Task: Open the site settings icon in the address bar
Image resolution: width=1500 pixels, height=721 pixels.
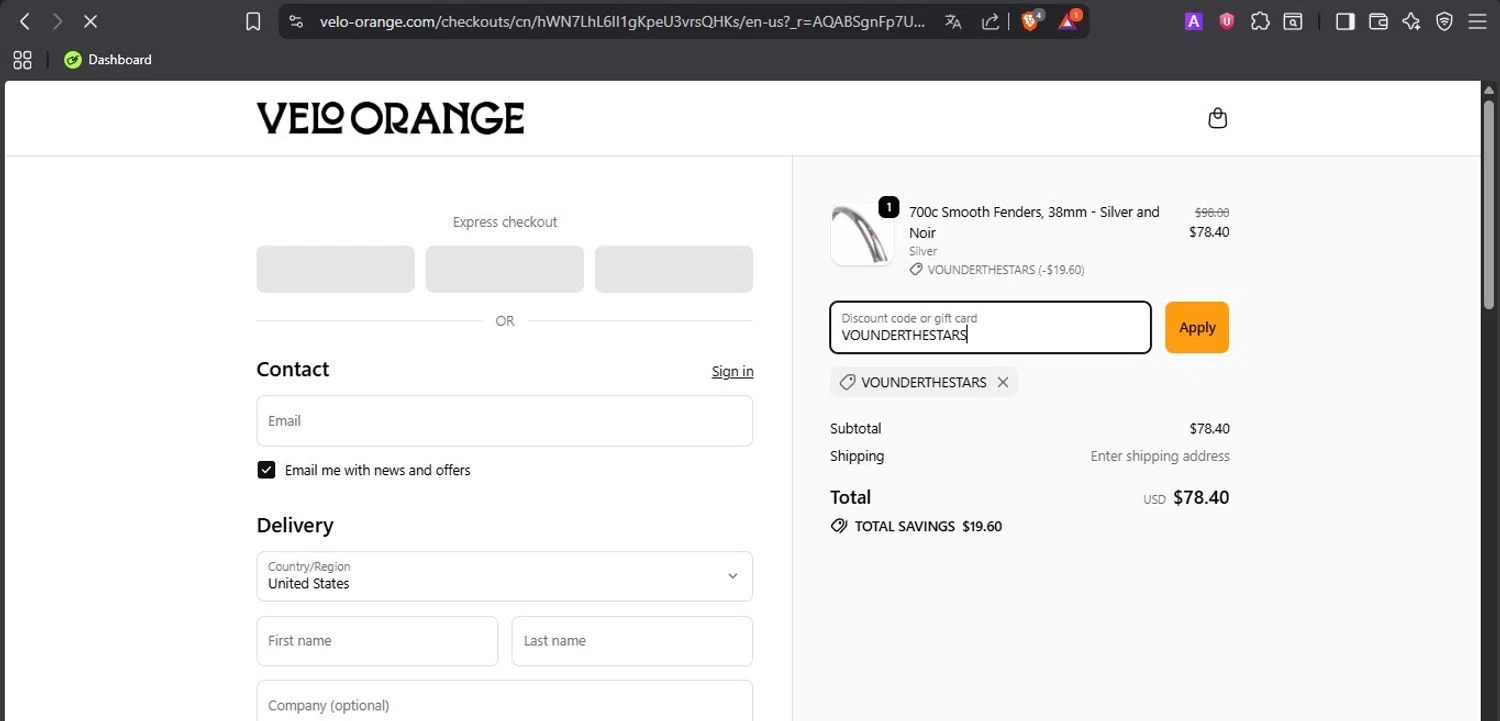Action: coord(296,21)
